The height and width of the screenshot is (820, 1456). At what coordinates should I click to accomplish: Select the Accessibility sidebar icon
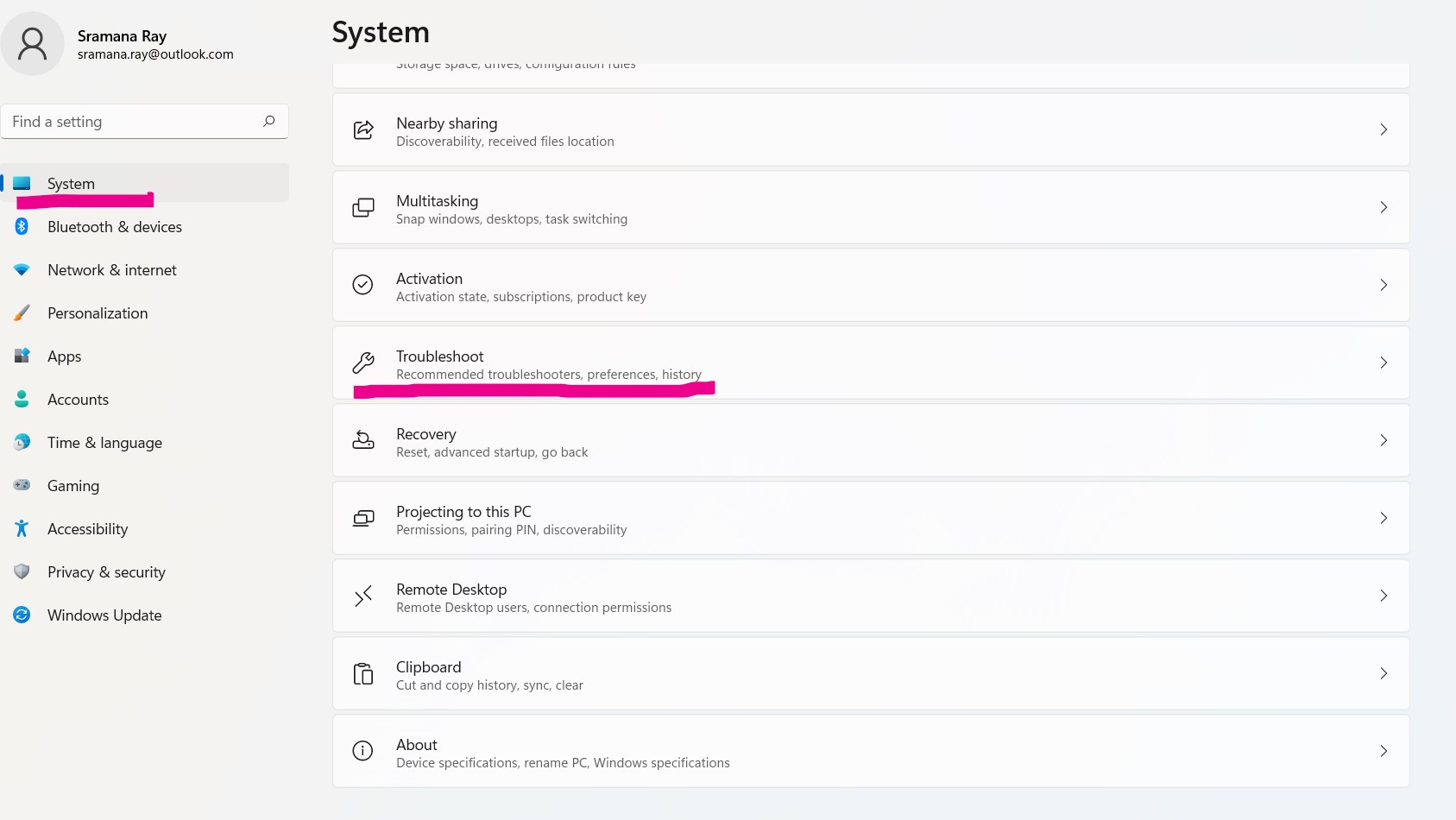tap(22, 529)
